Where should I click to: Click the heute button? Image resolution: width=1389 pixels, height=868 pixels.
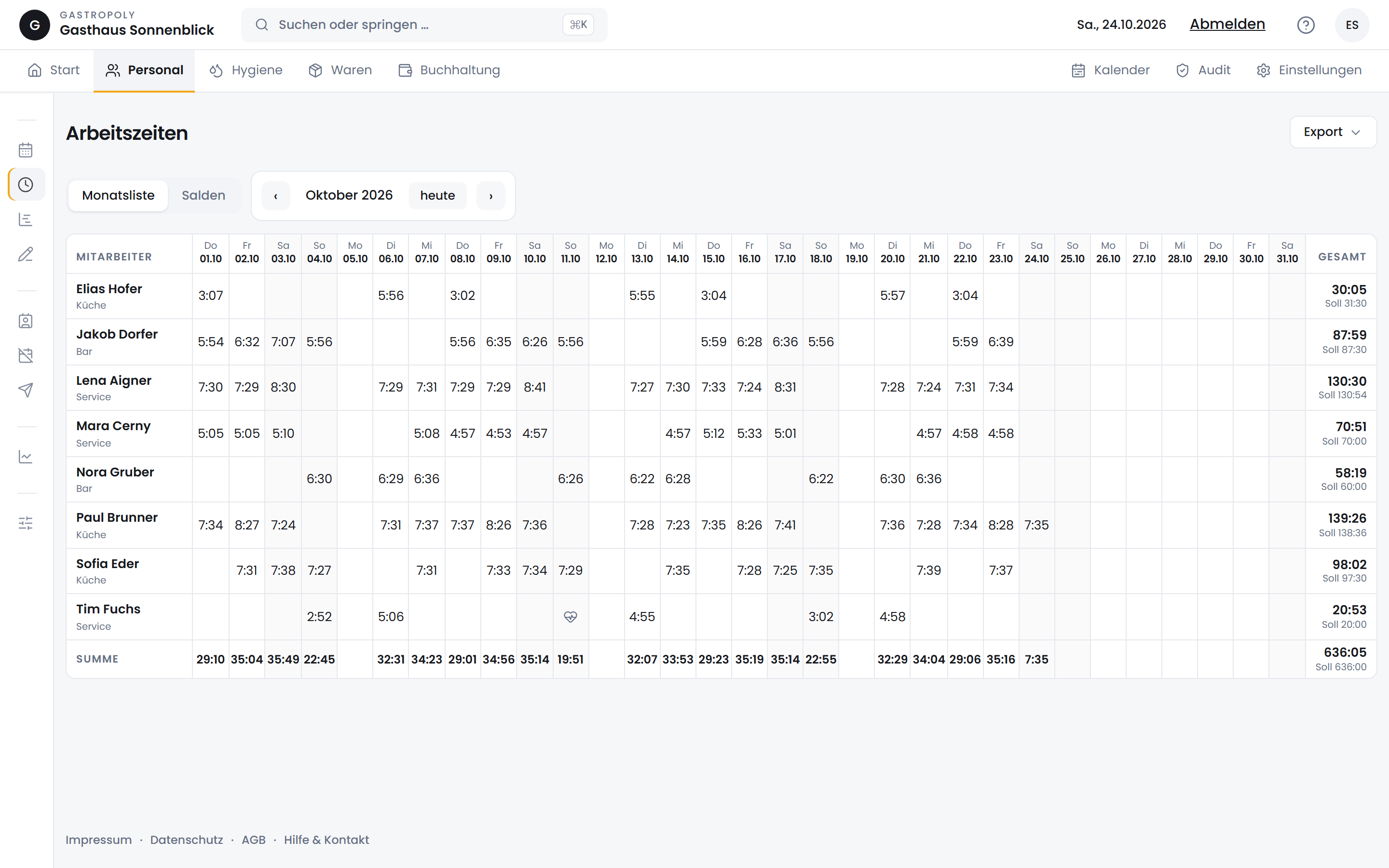point(437,196)
